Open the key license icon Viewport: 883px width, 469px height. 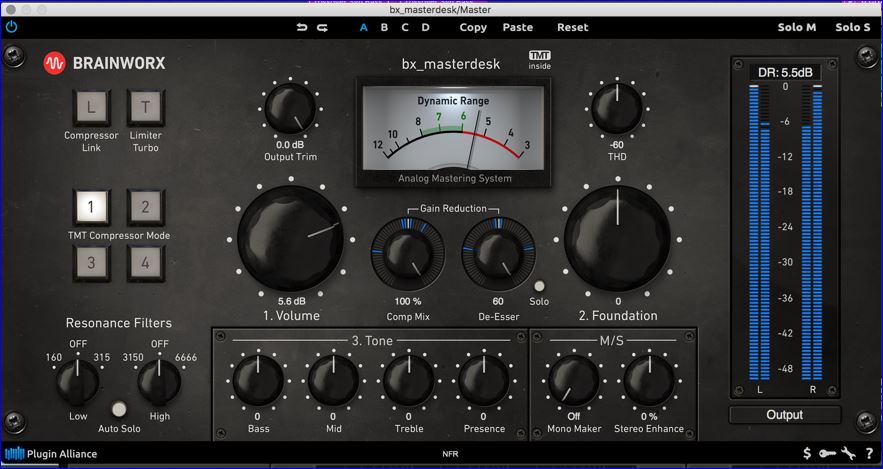(827, 453)
